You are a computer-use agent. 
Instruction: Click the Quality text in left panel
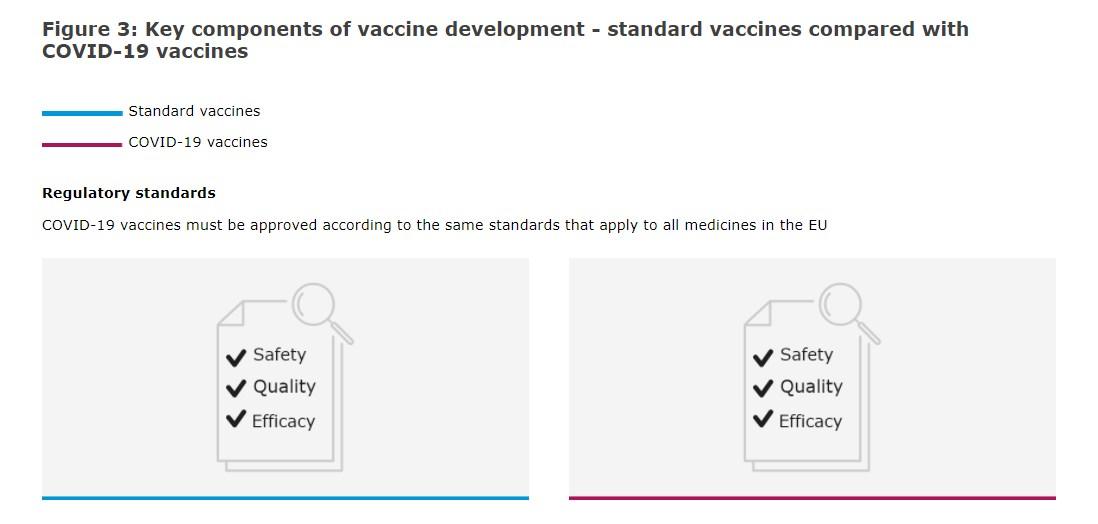coord(284,387)
